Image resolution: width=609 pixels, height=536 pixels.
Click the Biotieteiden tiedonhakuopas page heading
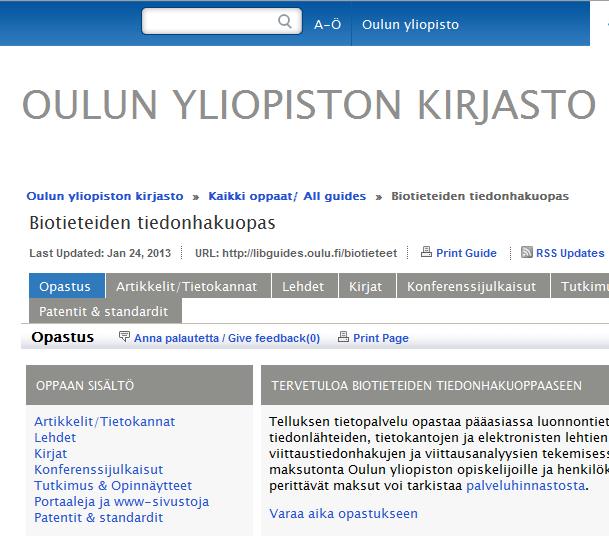[152, 223]
